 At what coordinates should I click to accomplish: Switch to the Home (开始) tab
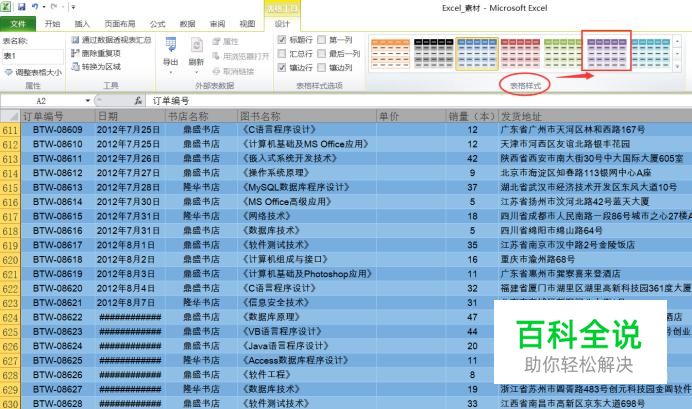coord(53,24)
